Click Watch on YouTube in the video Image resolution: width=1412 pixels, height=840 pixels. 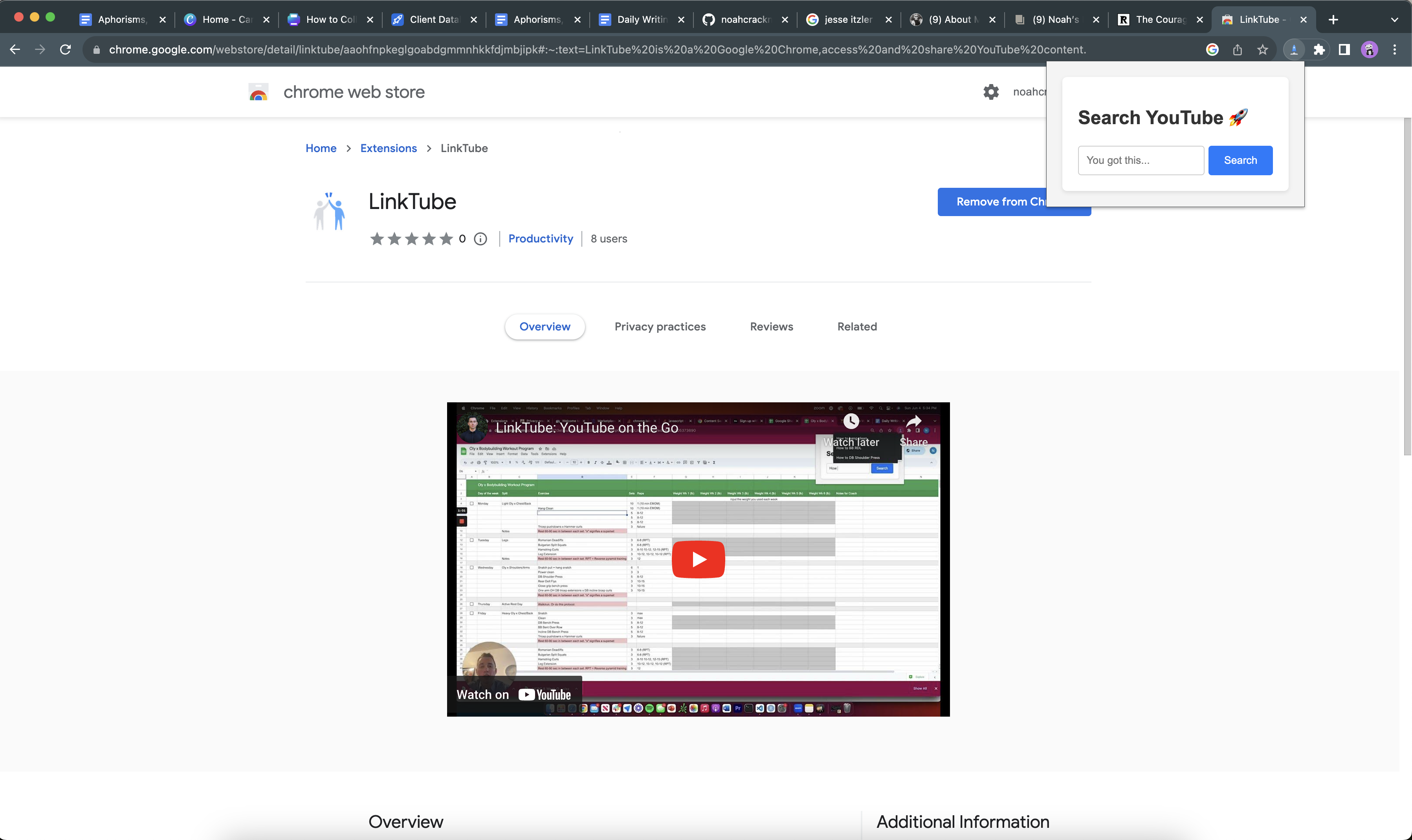514,695
